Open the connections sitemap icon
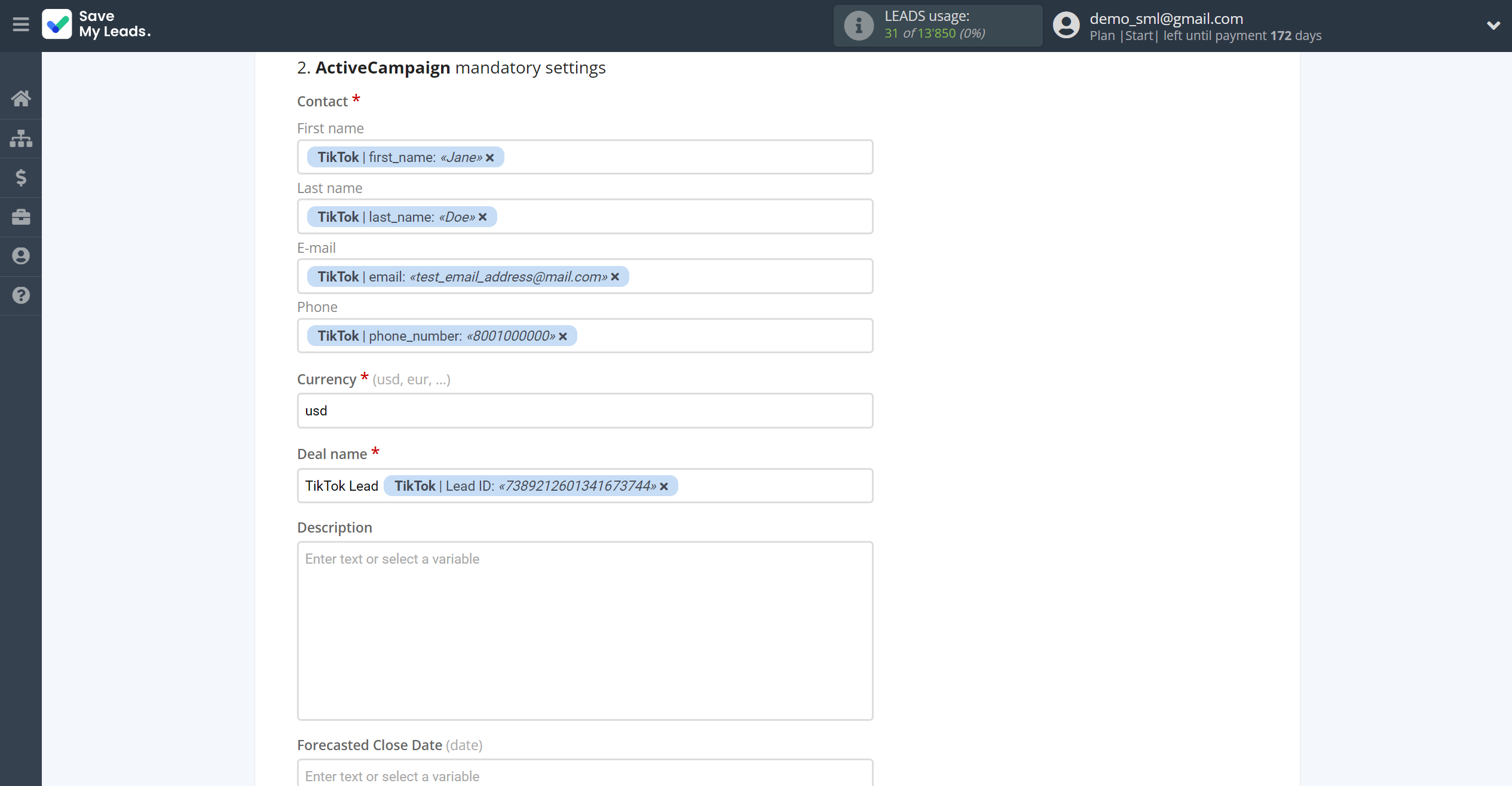1512x786 pixels. click(x=21, y=138)
